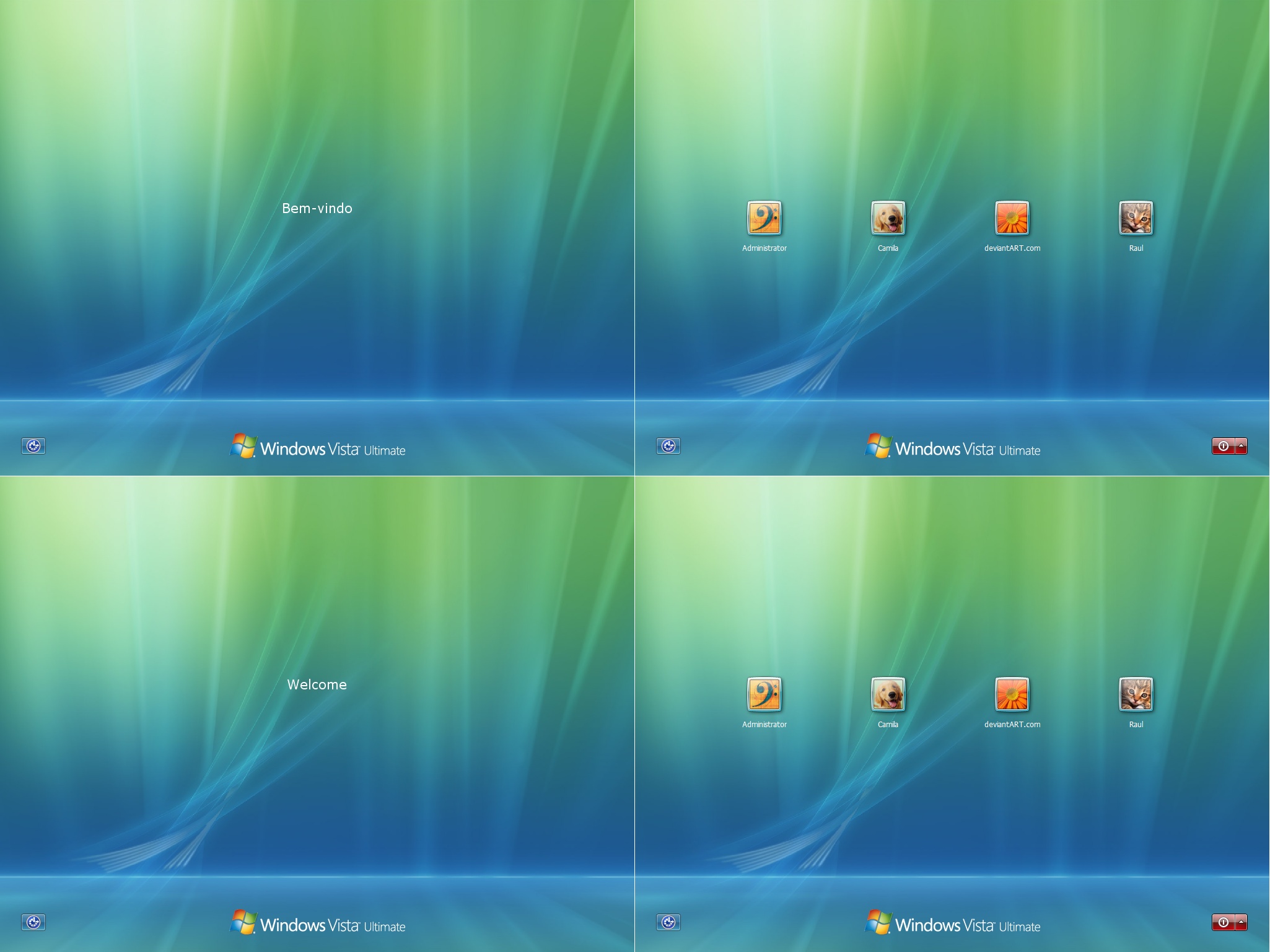Click Windows Vista Ultimate logo on Bem-vindo screen
1270x952 pixels.
point(318,447)
